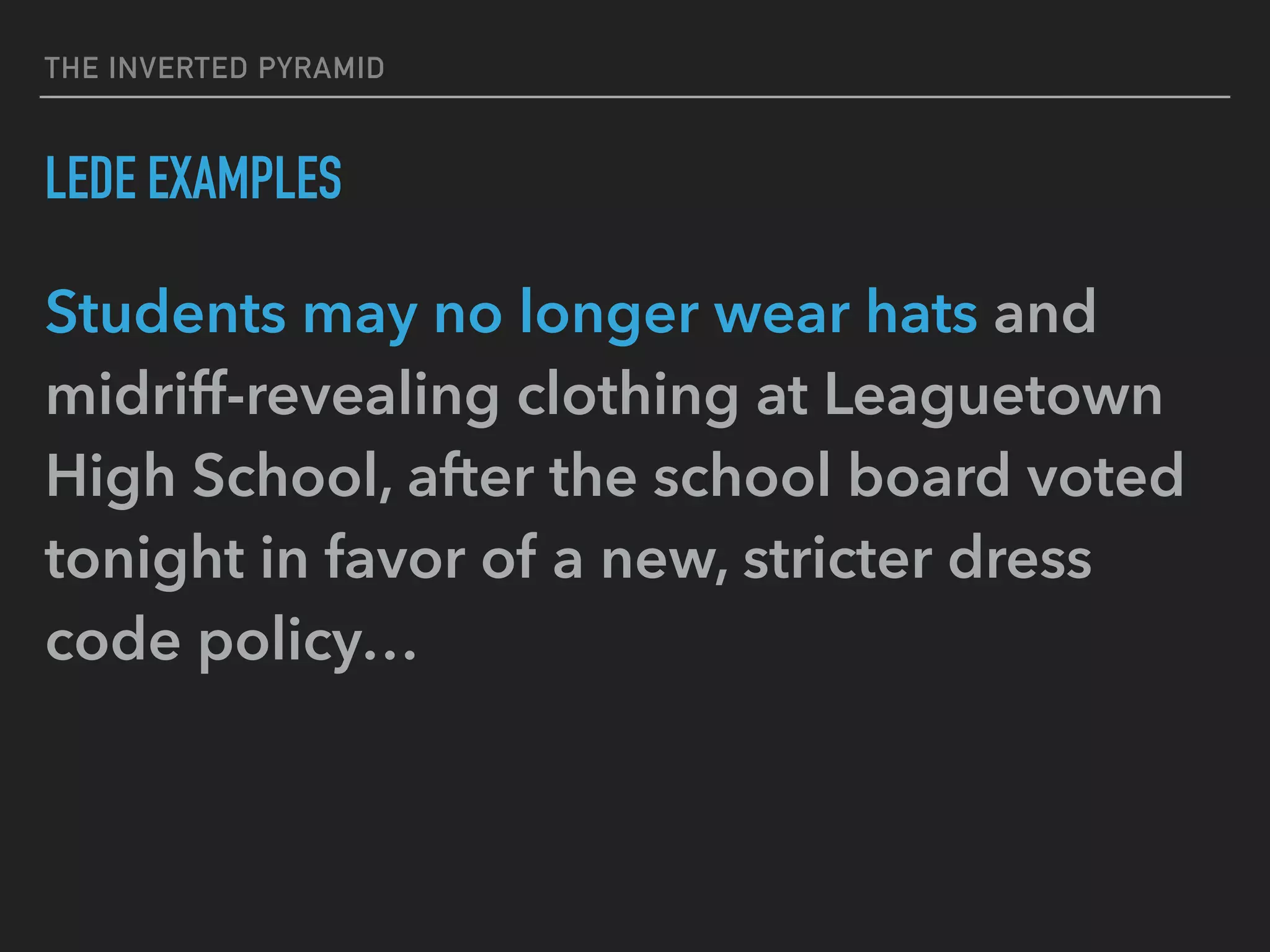Click the blue word 'hats'
This screenshot has height=952, width=1270.
(921, 312)
